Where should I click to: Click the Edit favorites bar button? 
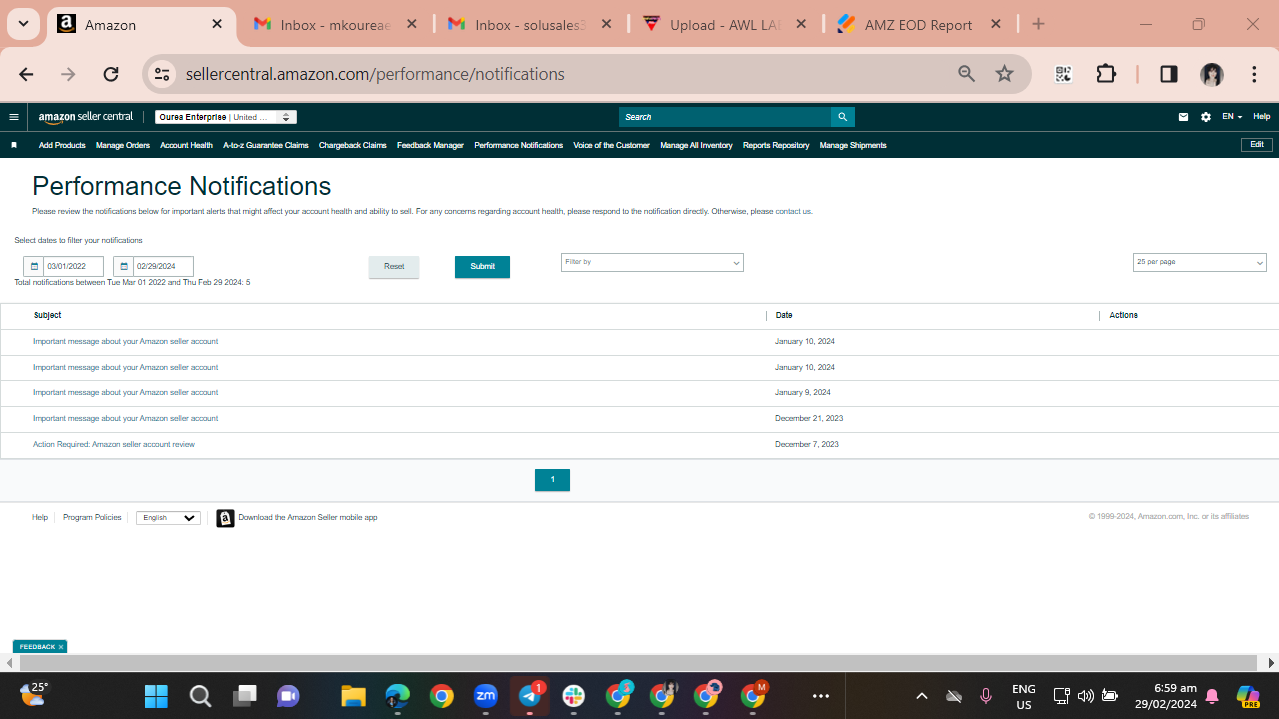pyautogui.click(x=1257, y=145)
